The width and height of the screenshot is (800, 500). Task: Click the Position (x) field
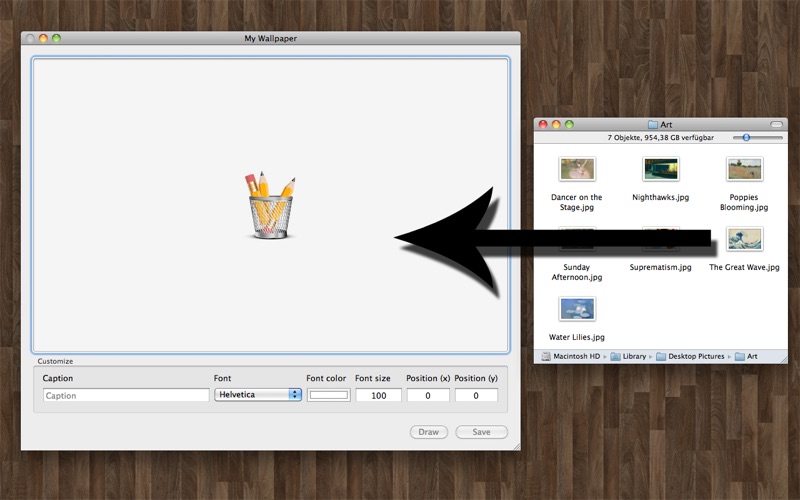pyautogui.click(x=428, y=395)
